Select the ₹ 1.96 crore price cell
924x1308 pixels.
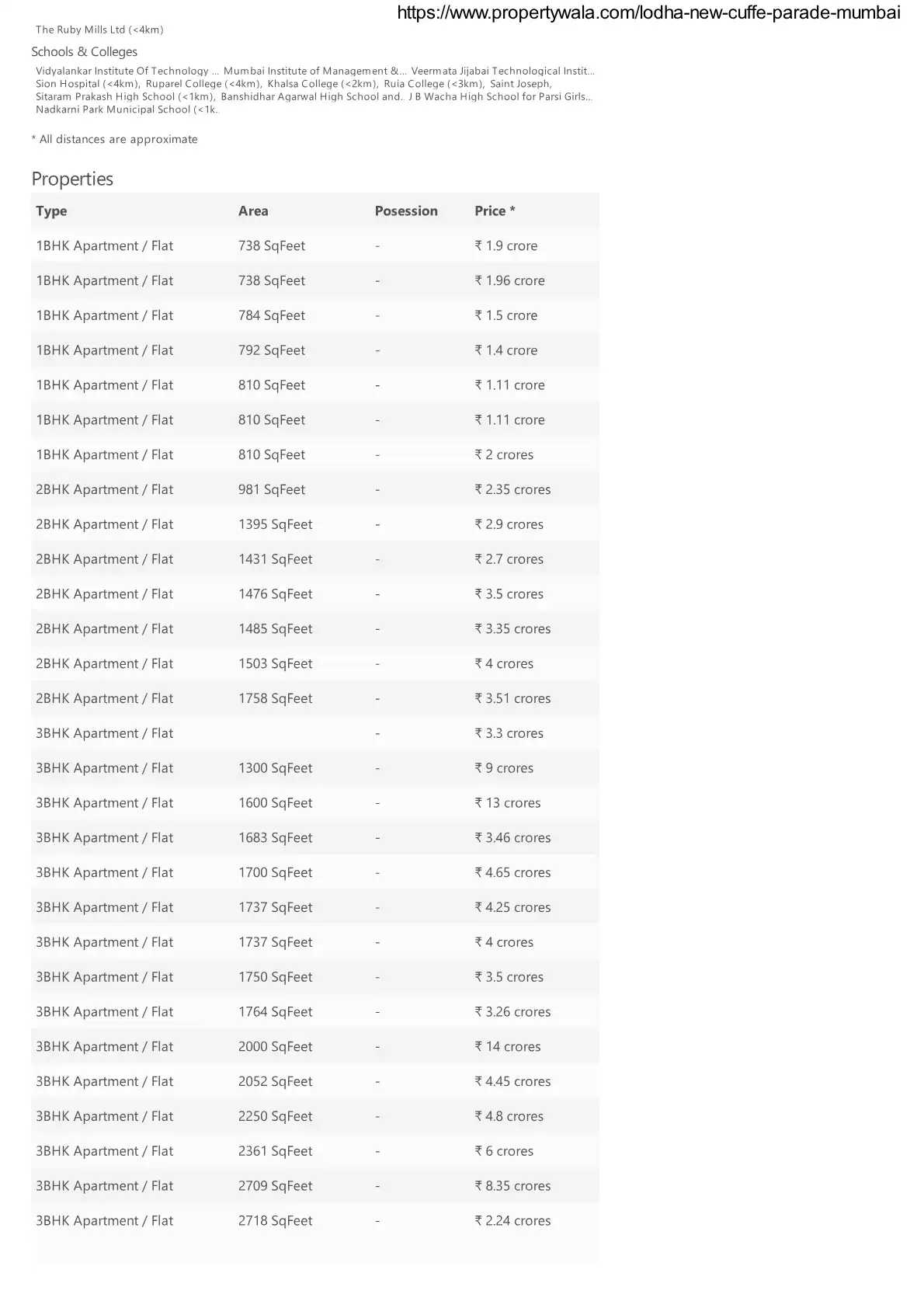509,281
